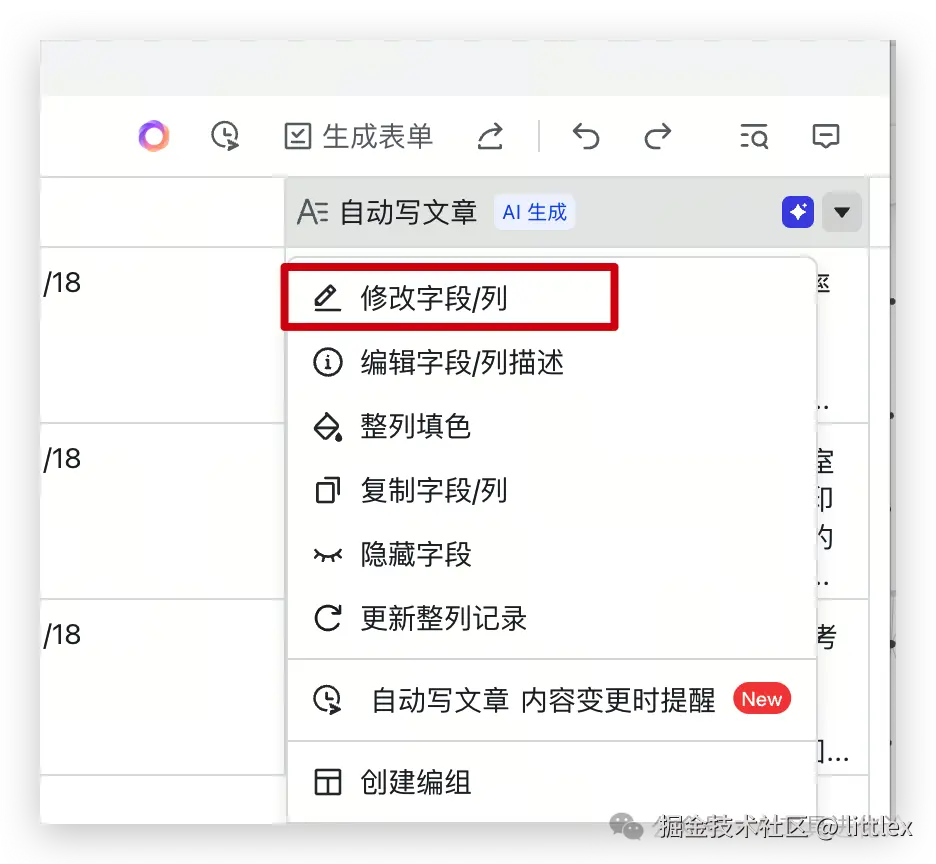Open the history clock icon in toolbar
This screenshot has width=936, height=864.
coord(224,136)
